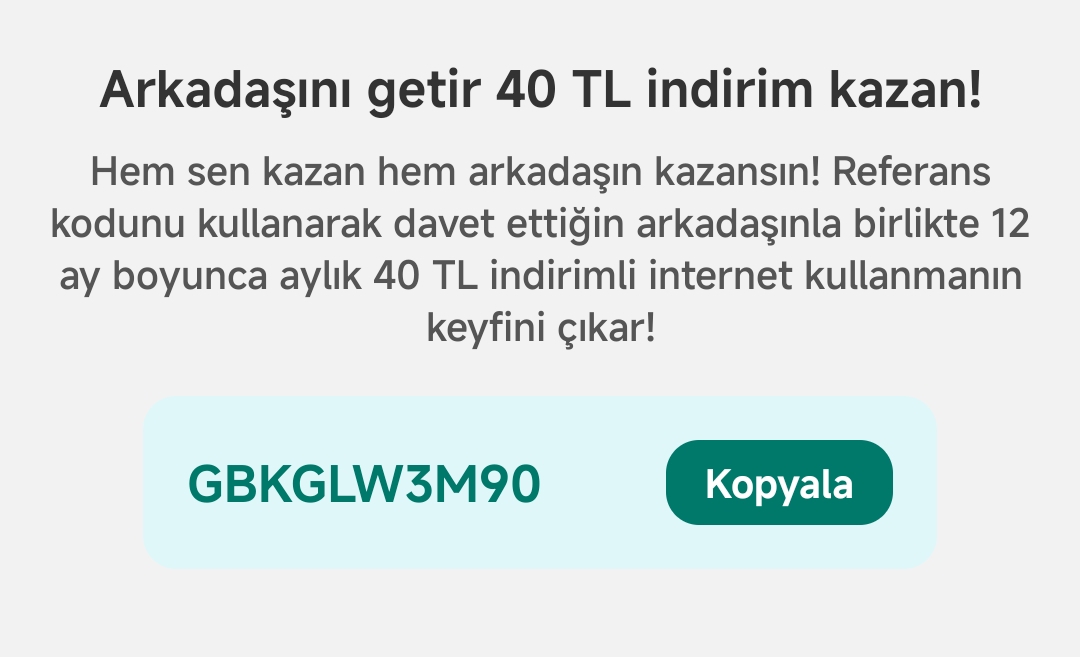Select the referral code GBKGLW3M90
This screenshot has width=1080, height=657.
364,484
